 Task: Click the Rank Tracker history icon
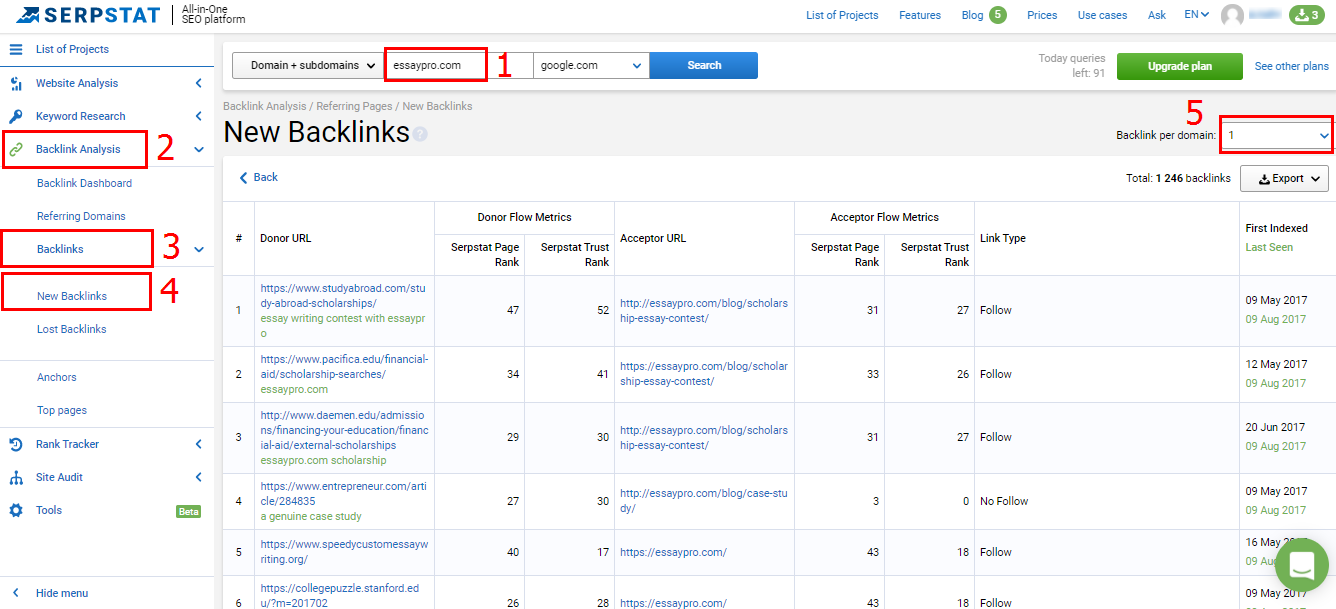tap(15, 444)
